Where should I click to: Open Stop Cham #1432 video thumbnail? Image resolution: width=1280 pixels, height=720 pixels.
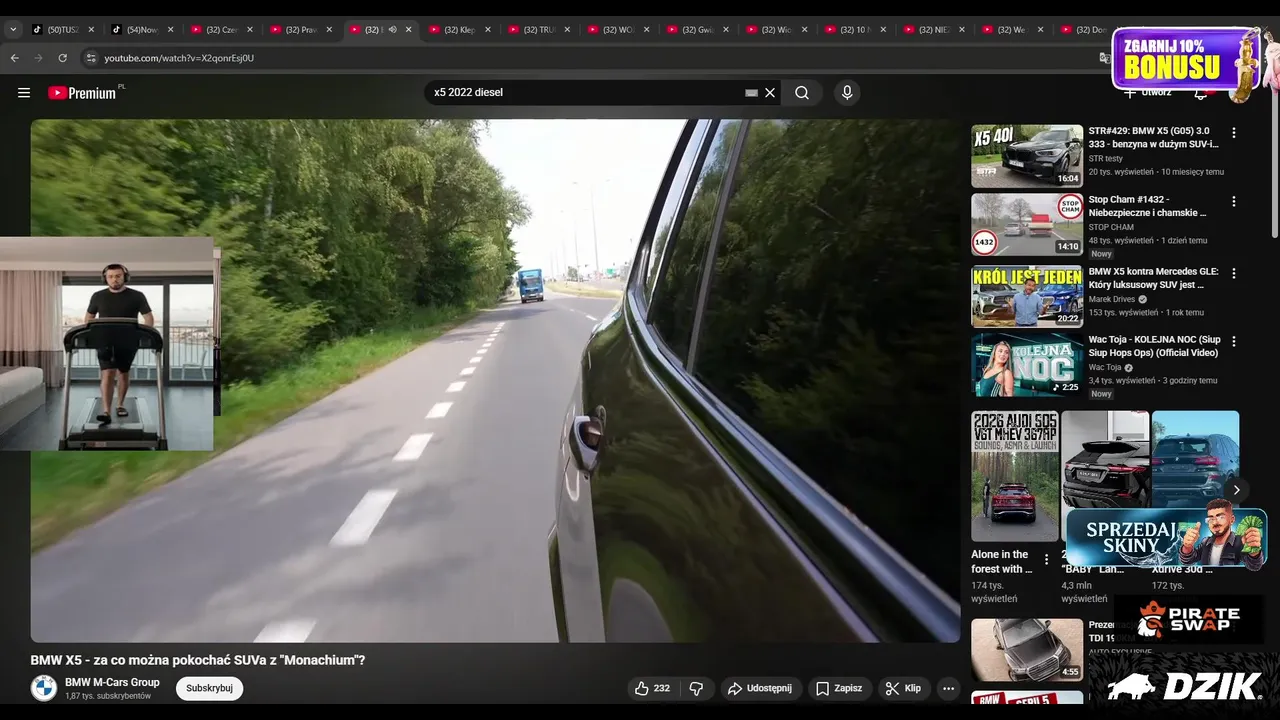[x=1027, y=224]
